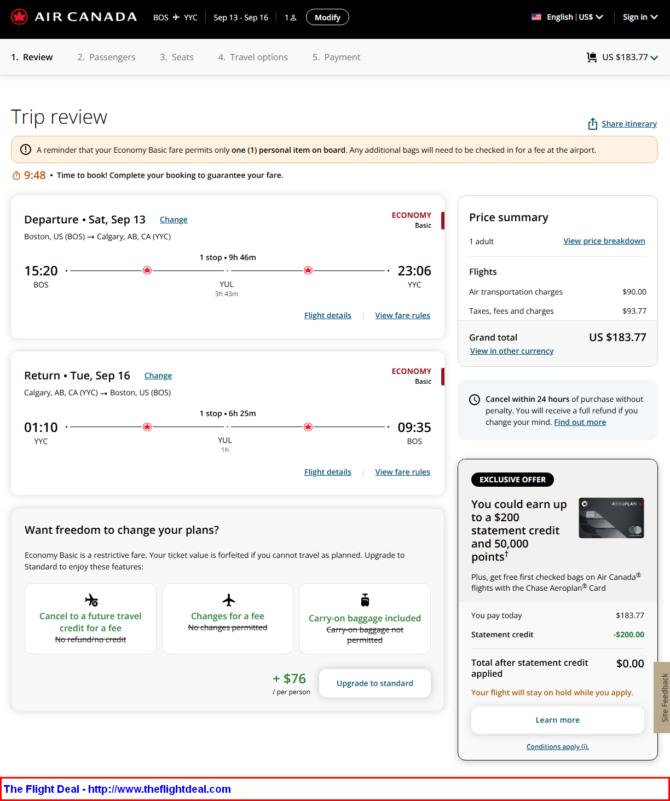This screenshot has height=801, width=670.
Task: Click the passenger count icon in header
Action: [291, 17]
